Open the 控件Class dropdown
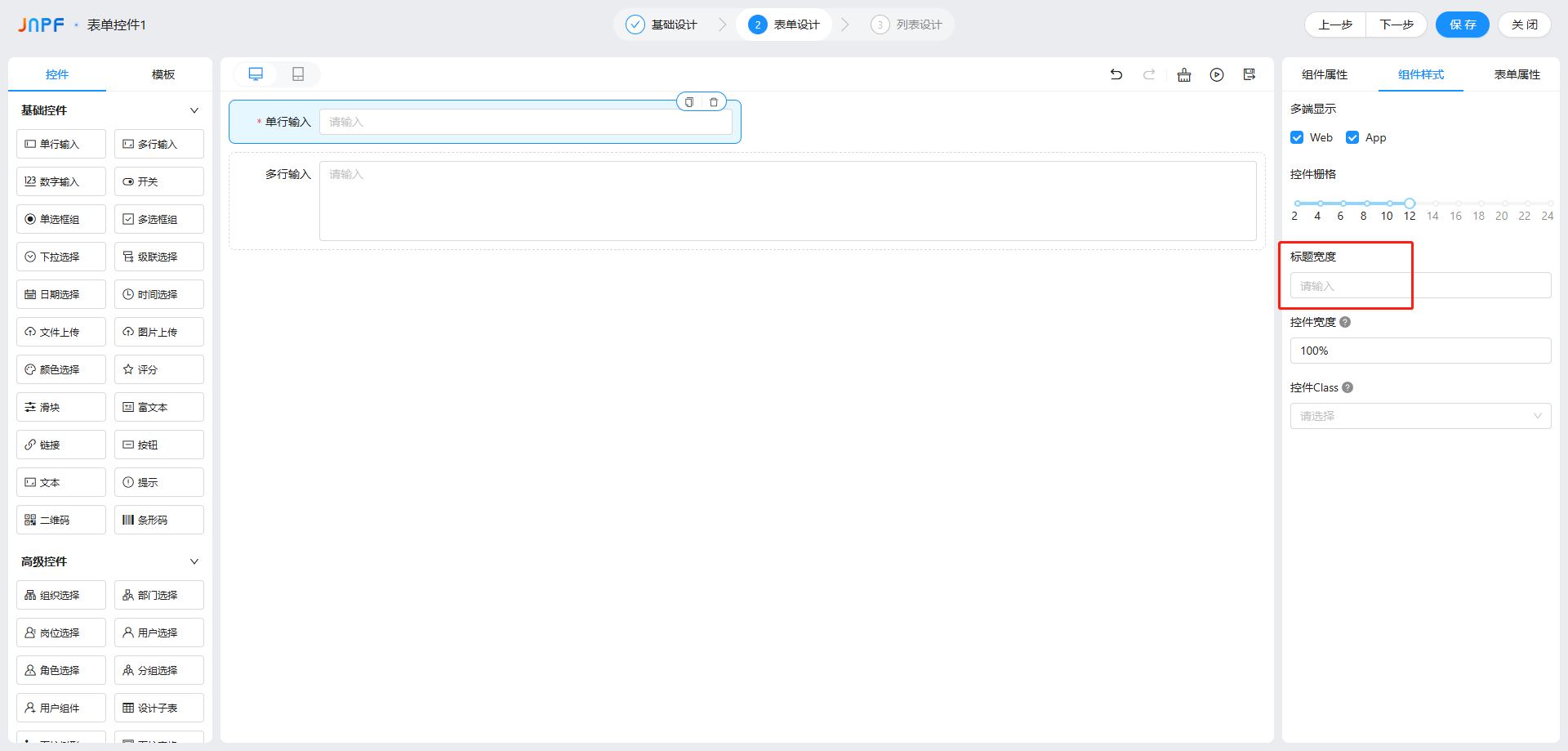The width and height of the screenshot is (1568, 751). 1421,416
